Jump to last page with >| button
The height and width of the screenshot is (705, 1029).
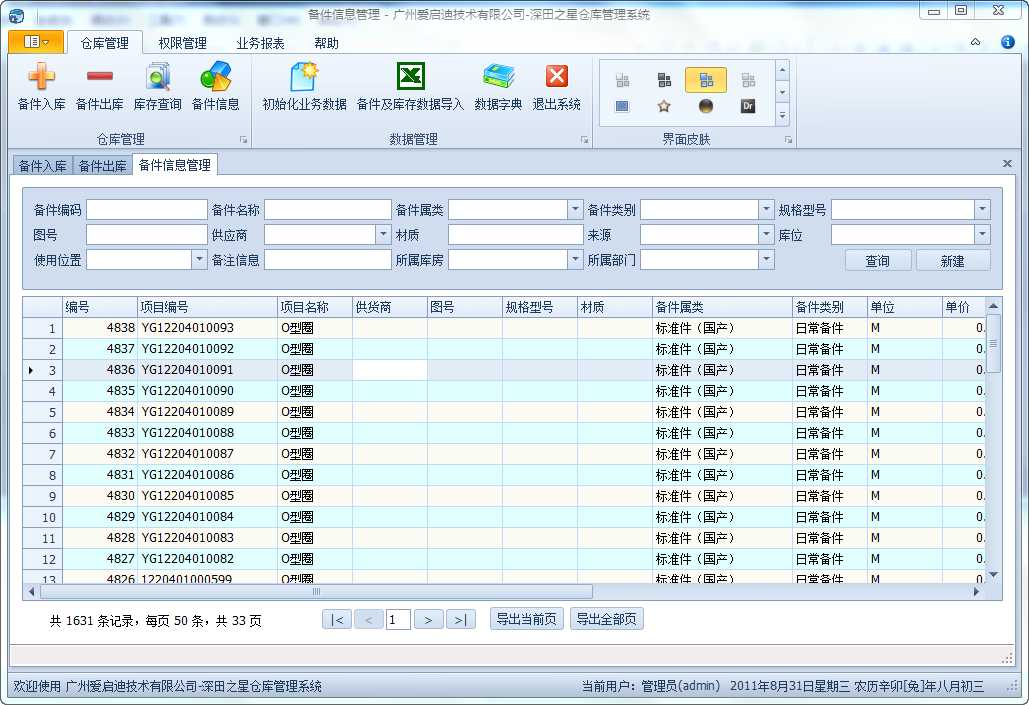461,620
